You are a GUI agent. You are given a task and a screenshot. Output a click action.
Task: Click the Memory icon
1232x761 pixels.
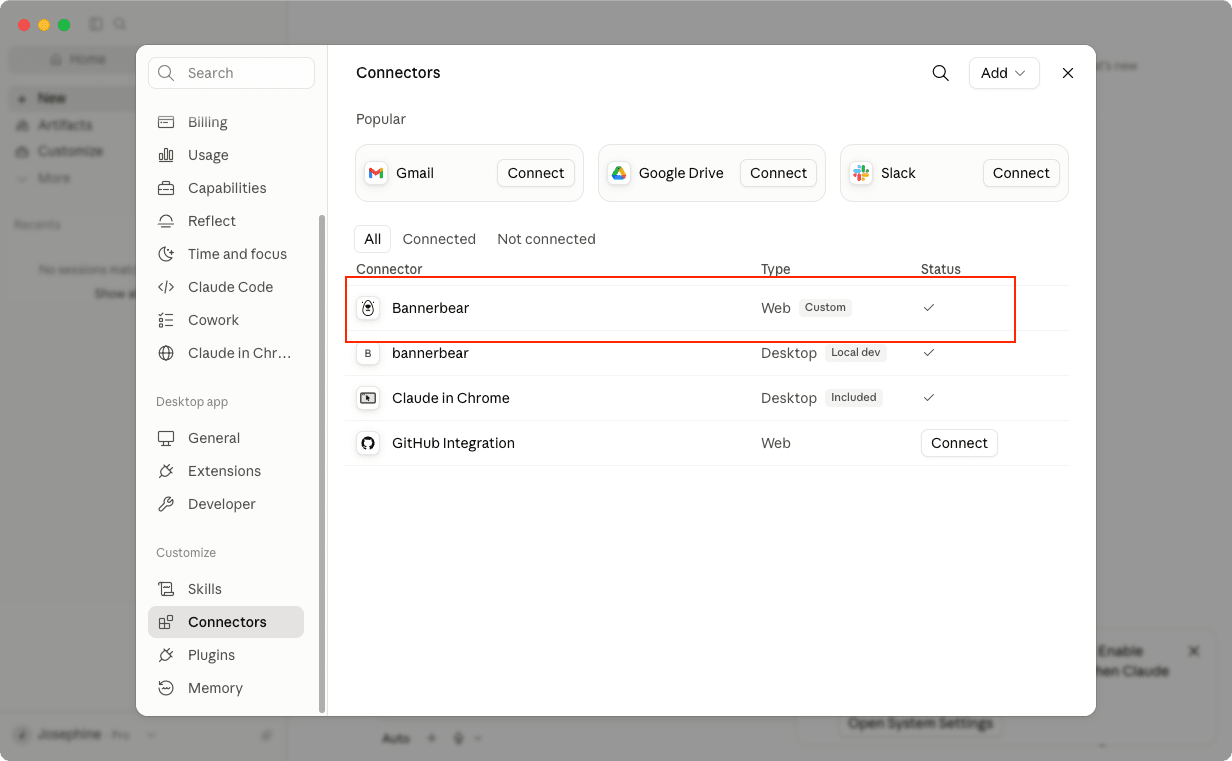pos(166,688)
